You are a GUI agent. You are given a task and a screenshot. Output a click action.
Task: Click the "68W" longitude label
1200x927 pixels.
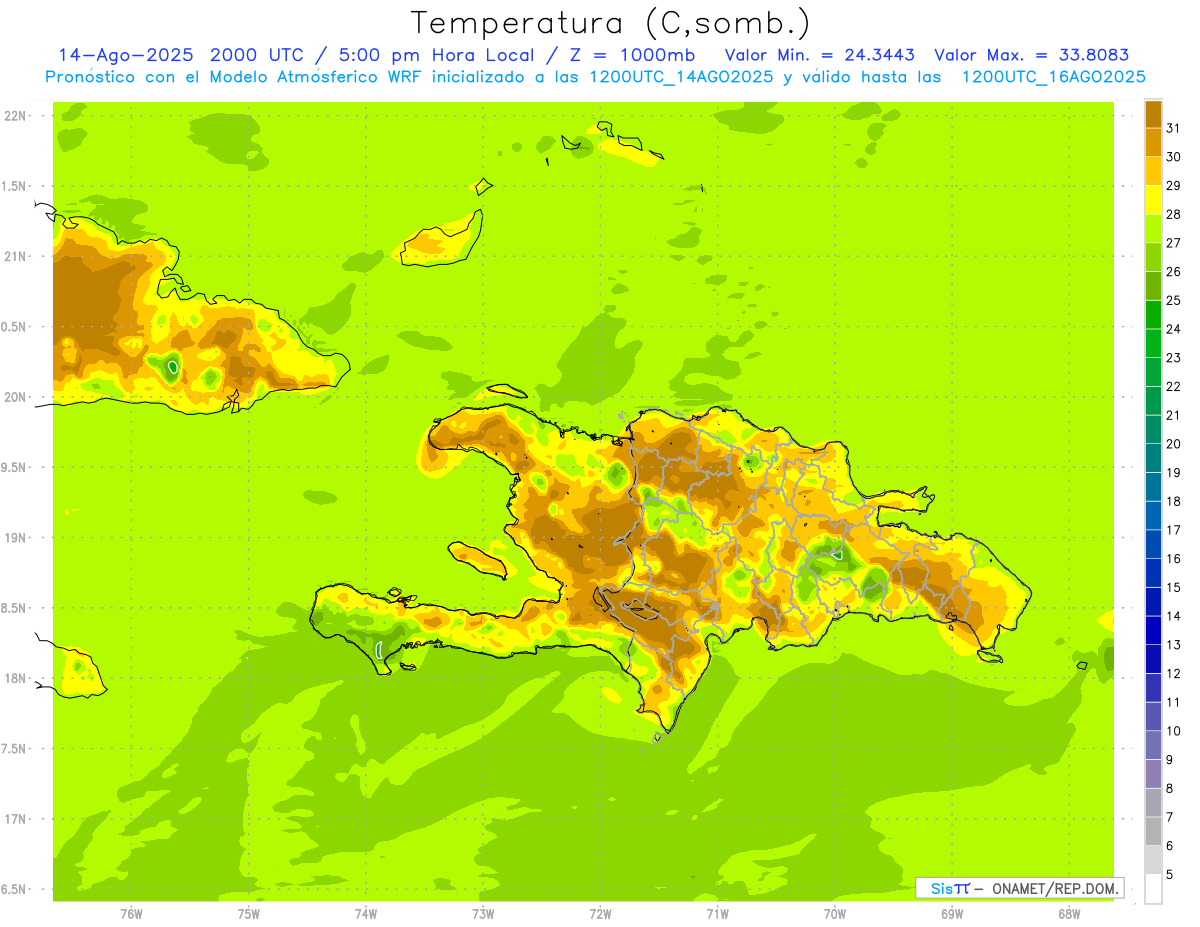(1069, 914)
